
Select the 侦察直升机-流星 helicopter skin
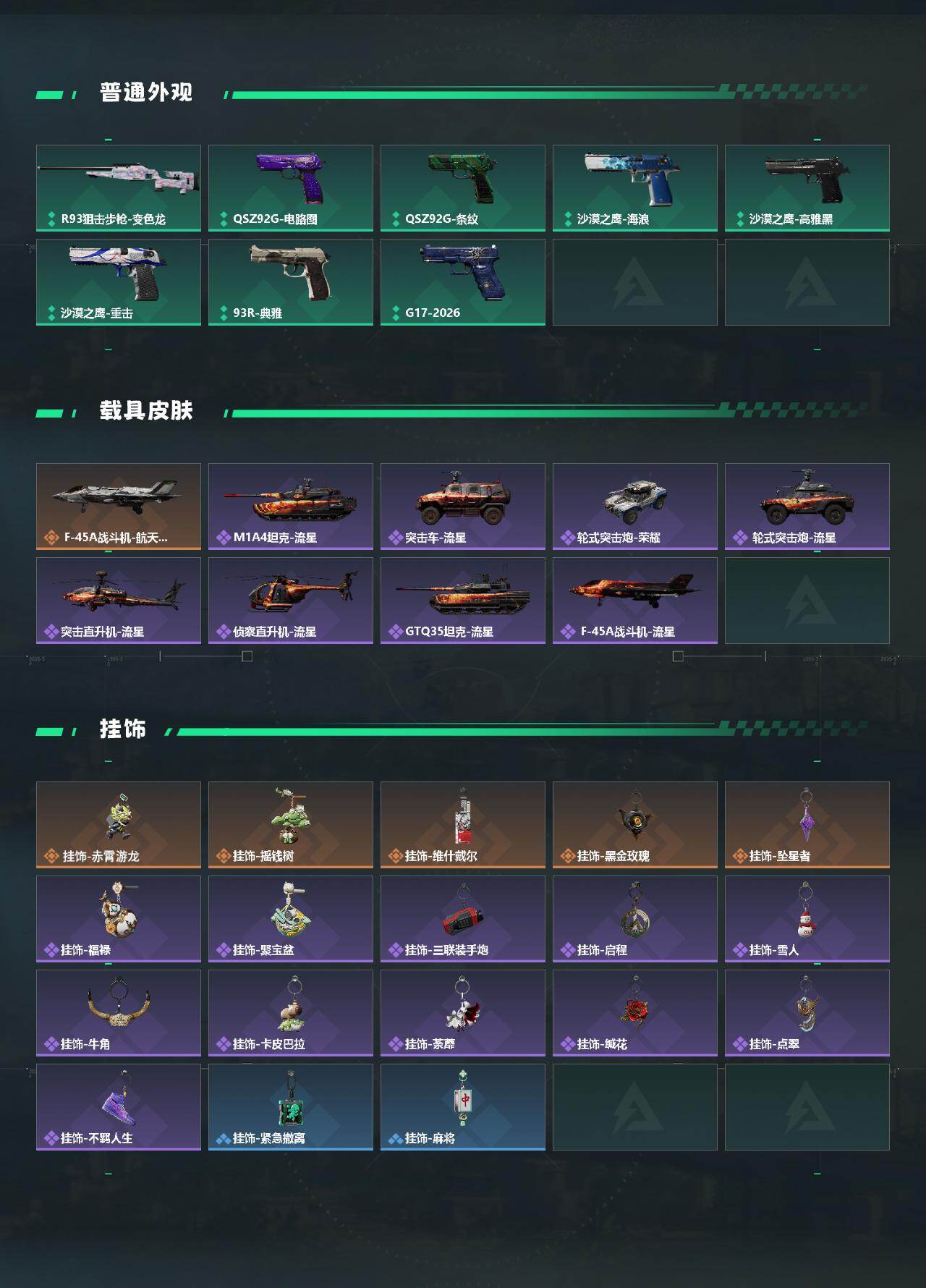tap(291, 601)
